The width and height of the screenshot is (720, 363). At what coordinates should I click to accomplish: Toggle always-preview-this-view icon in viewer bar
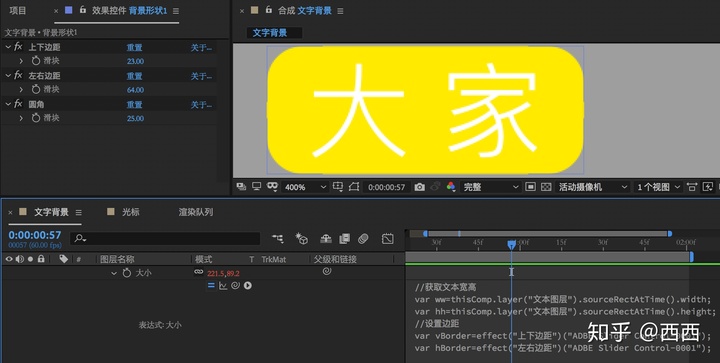tap(241, 186)
